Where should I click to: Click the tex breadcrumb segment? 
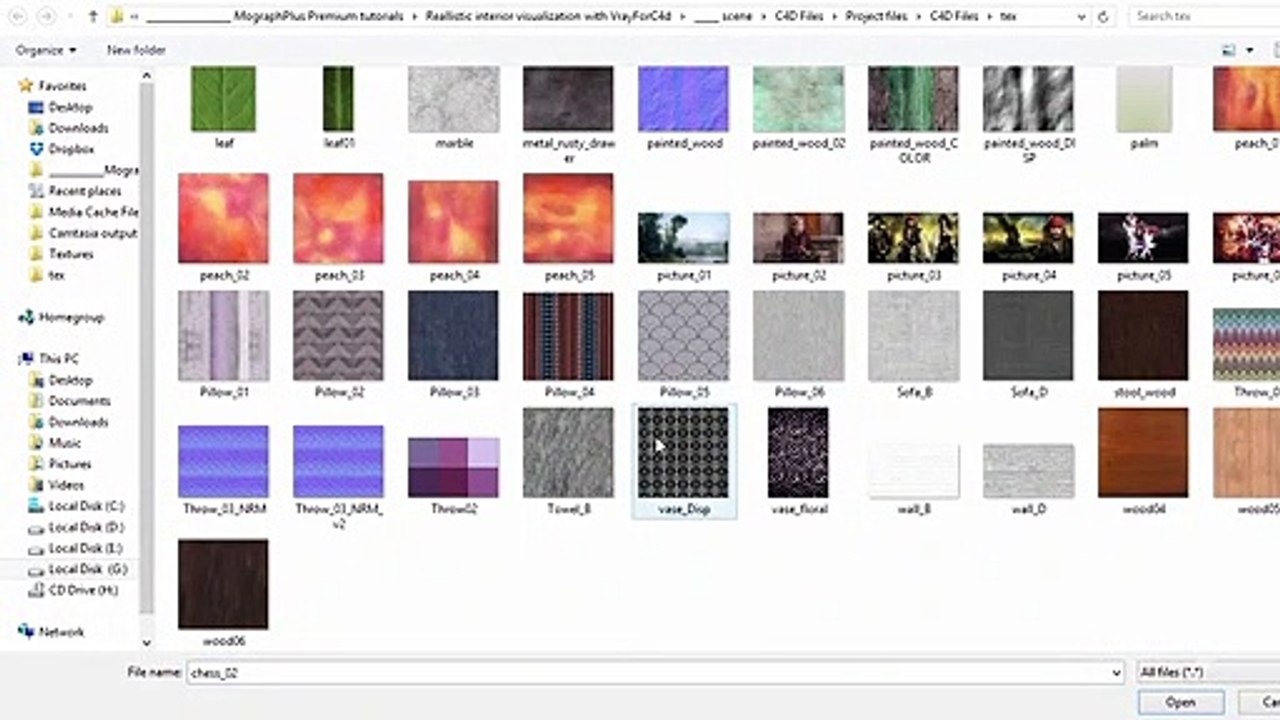tap(1007, 17)
